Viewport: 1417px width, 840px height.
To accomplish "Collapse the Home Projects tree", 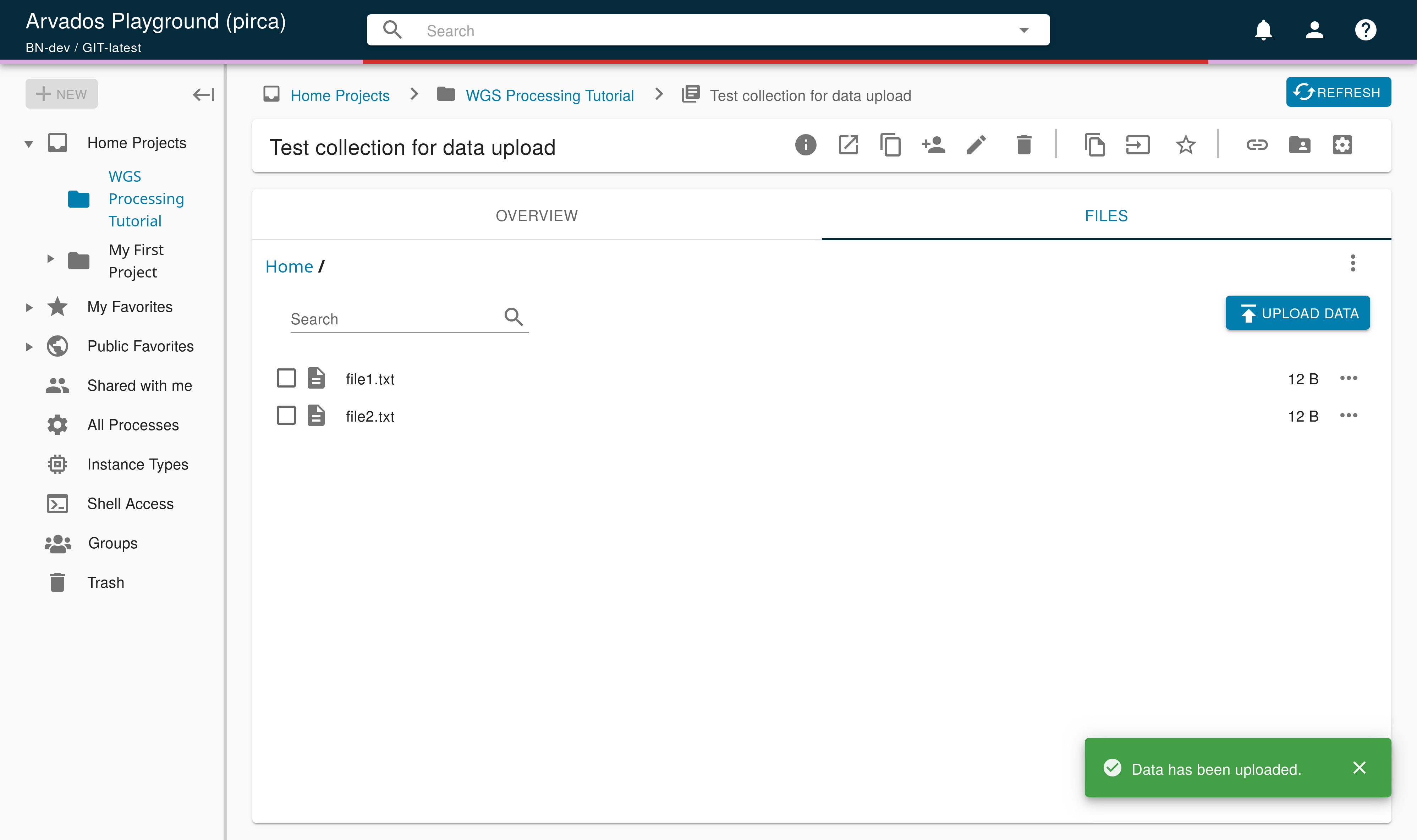I will click(29, 144).
